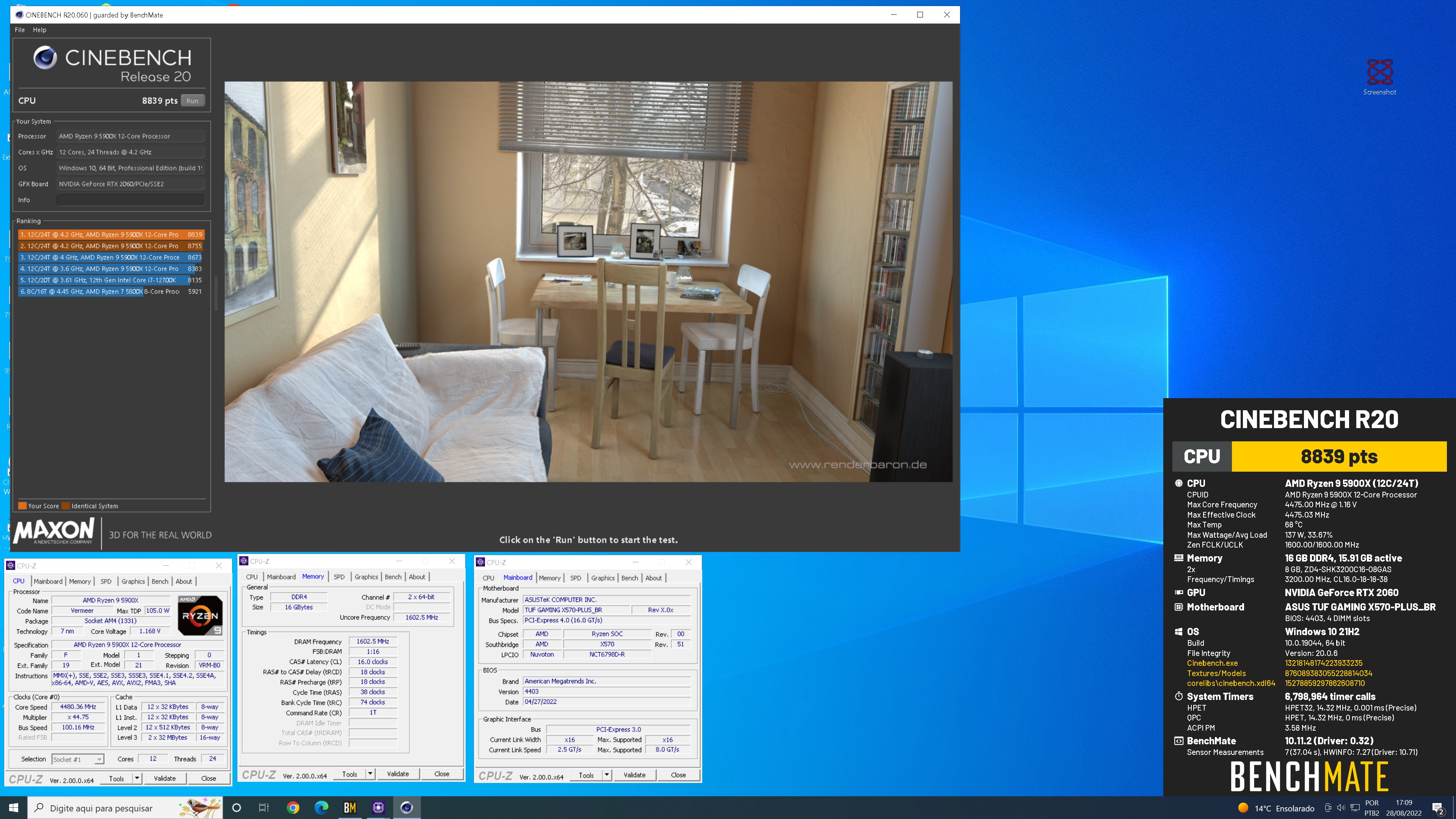The image size is (1456, 819).
Task: Open About tab in CPU-Z Mainboard window
Action: 653,577
